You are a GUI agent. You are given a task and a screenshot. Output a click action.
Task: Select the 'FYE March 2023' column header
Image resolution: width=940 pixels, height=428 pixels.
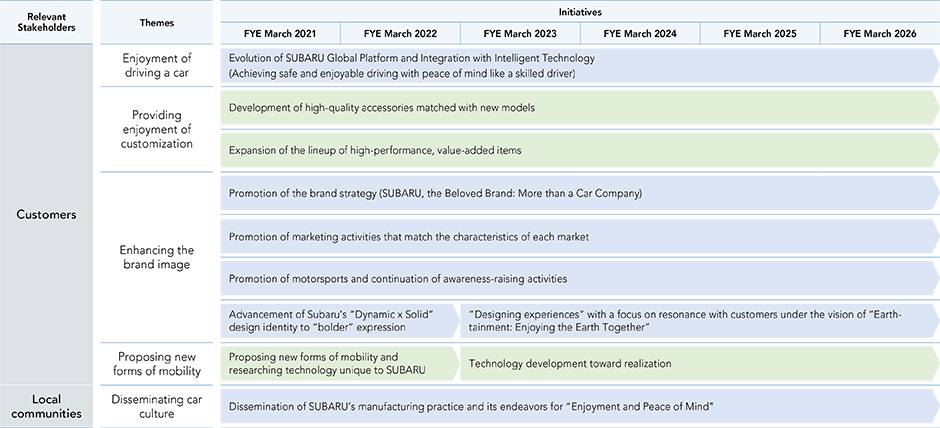click(x=520, y=34)
